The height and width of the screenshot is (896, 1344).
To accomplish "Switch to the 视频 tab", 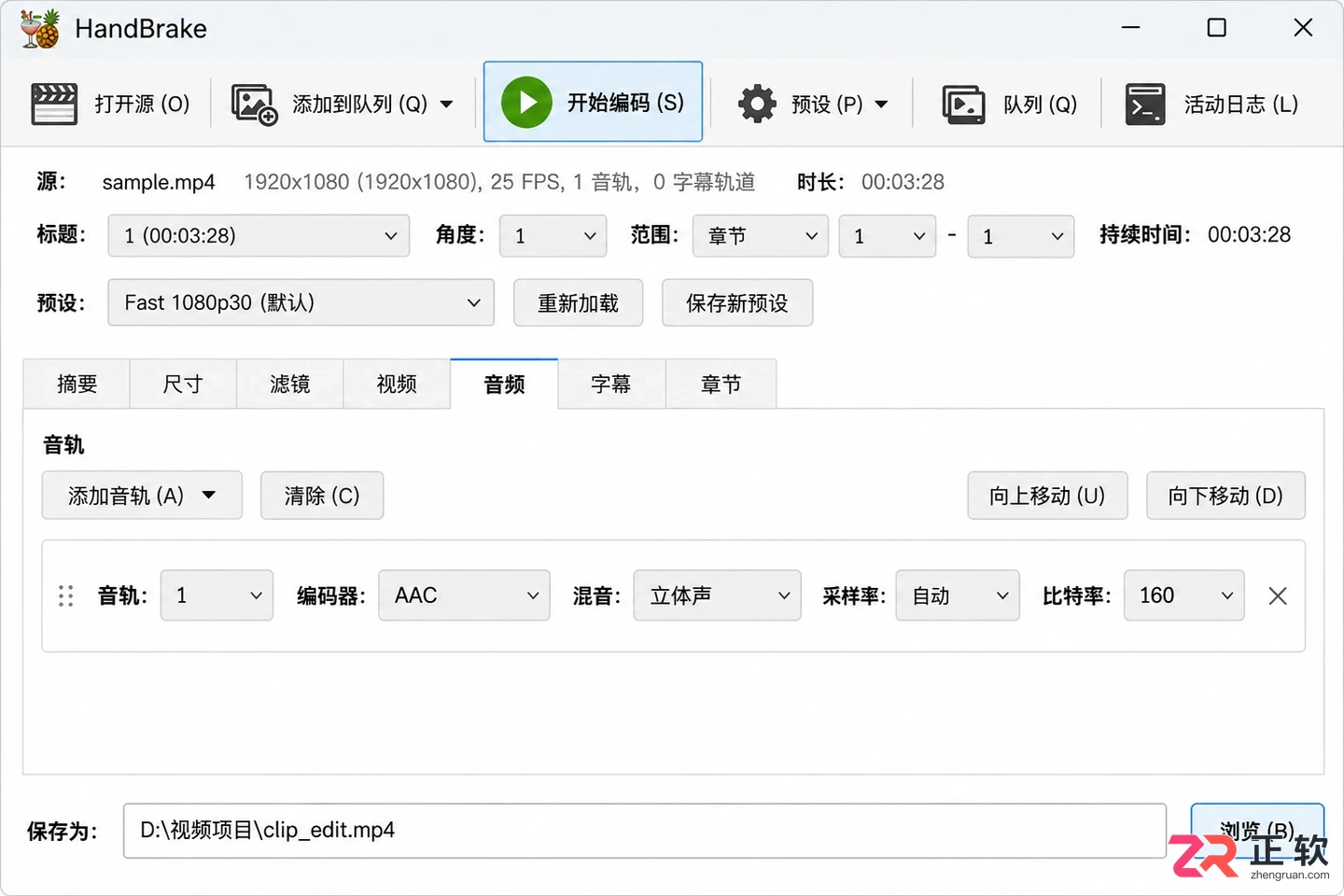I will point(397,385).
